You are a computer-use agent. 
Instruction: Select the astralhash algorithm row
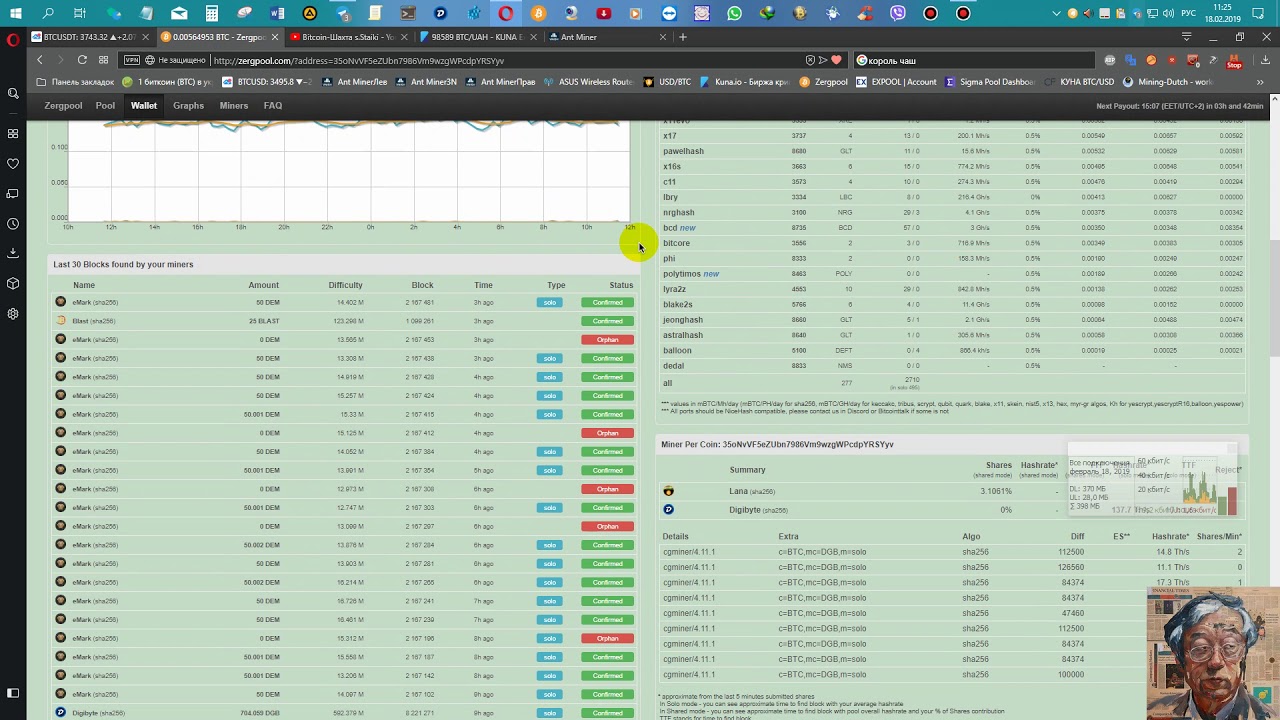[x=953, y=335]
